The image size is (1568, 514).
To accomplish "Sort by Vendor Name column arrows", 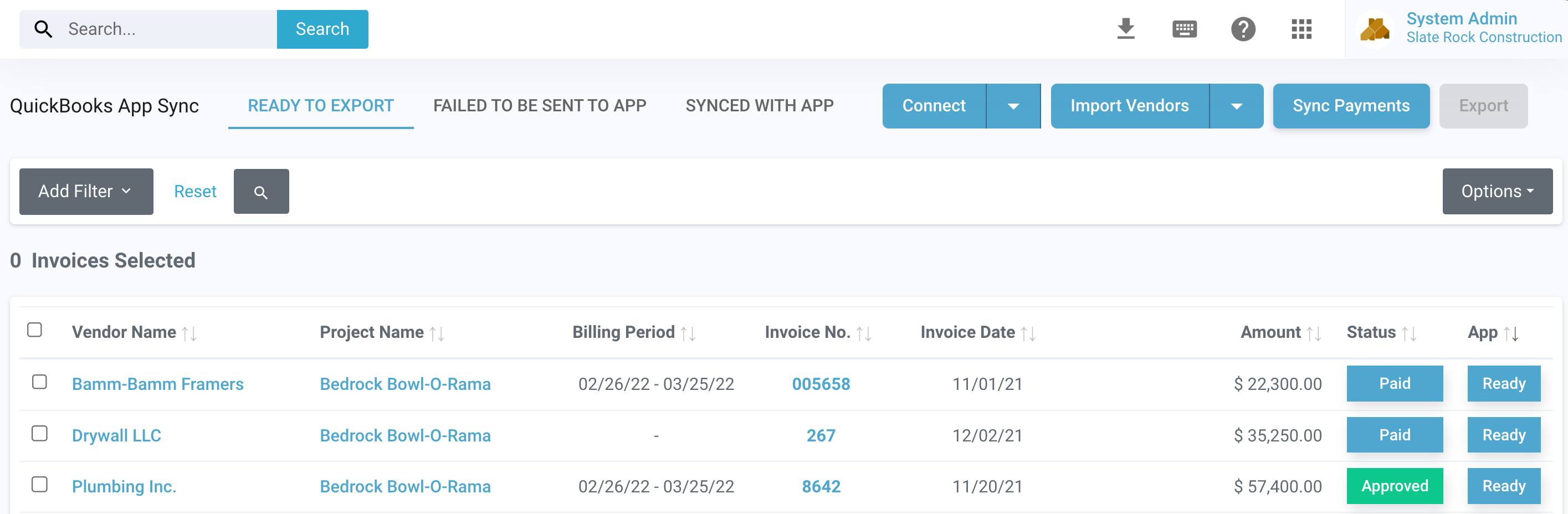I will coord(189,333).
